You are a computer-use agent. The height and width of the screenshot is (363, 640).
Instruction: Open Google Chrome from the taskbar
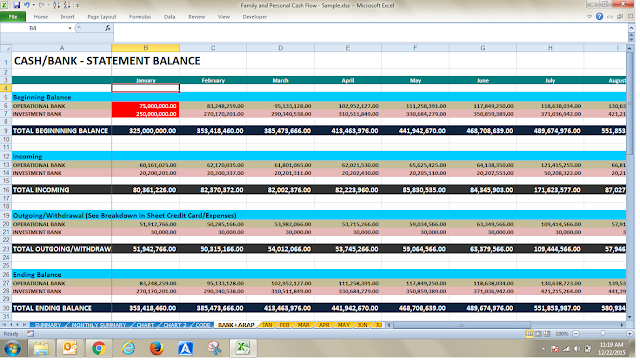[x=98, y=348]
